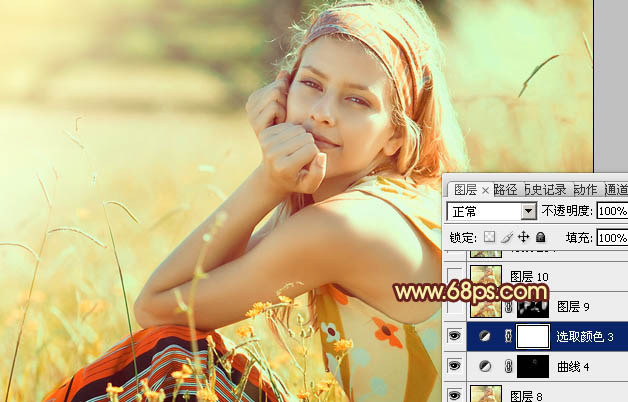Select layer named 曲线 4

click(573, 366)
